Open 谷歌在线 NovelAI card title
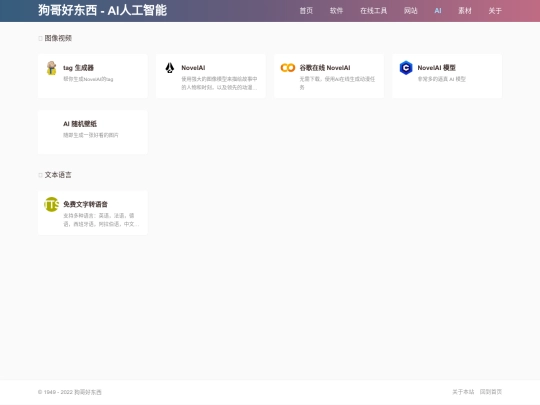This screenshot has width=540, height=405. 325,68
